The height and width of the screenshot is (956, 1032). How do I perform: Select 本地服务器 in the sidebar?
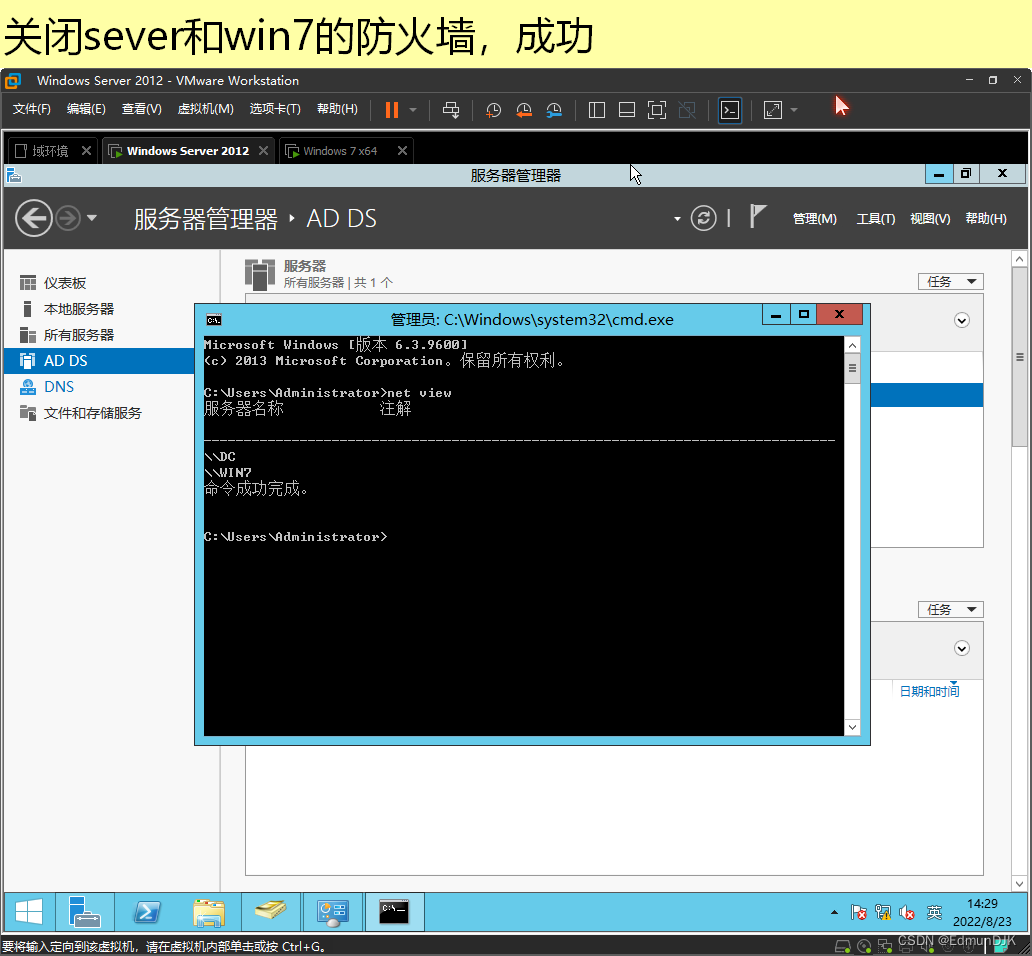[99, 309]
